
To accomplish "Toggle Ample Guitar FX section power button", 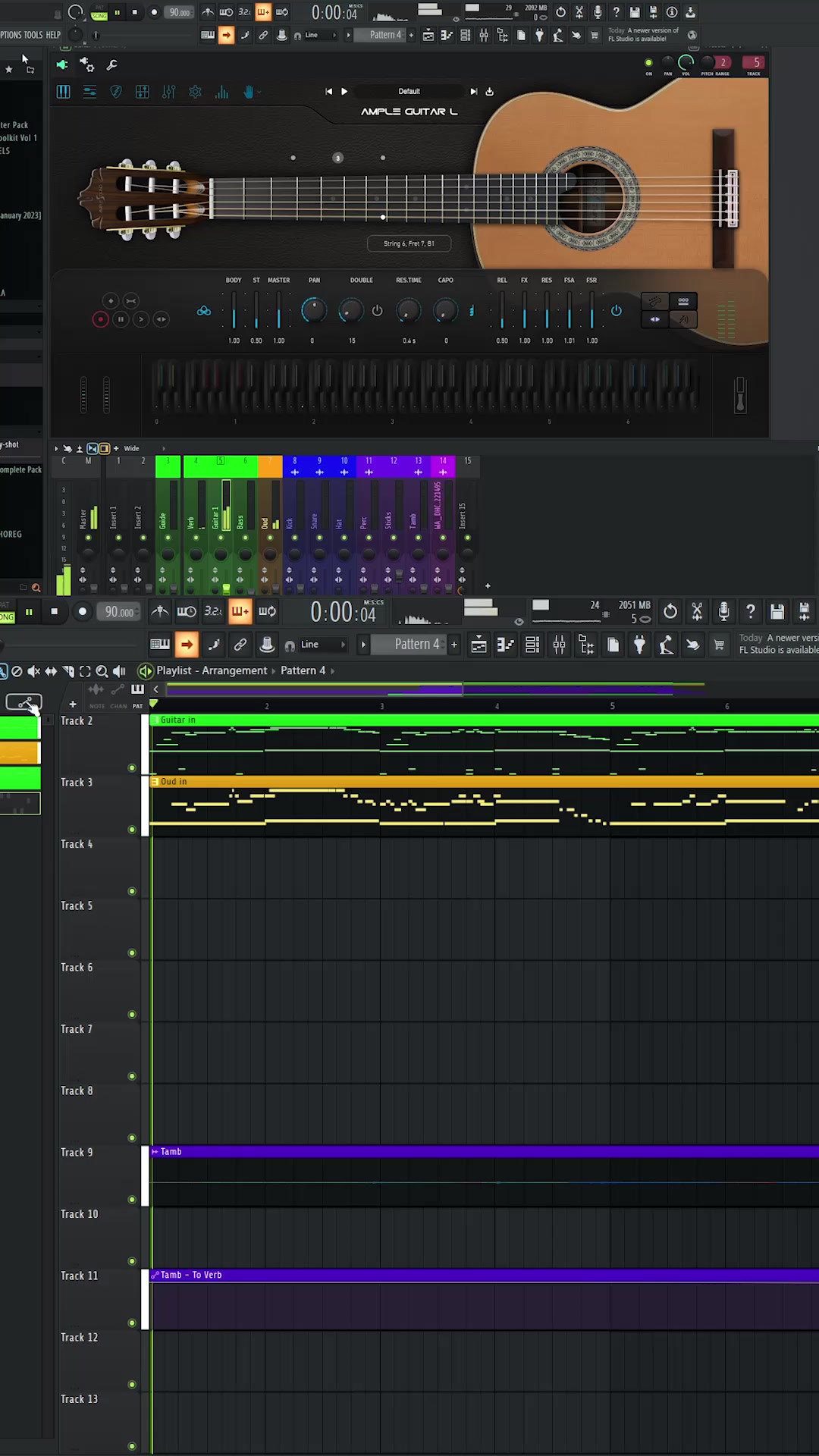I will point(616,310).
